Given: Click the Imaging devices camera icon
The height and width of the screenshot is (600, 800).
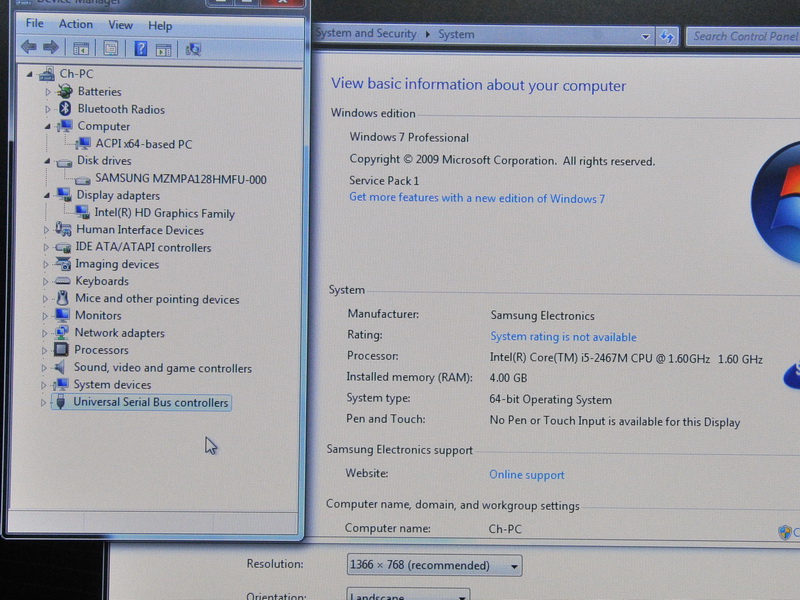Looking at the screenshot, I should [63, 264].
